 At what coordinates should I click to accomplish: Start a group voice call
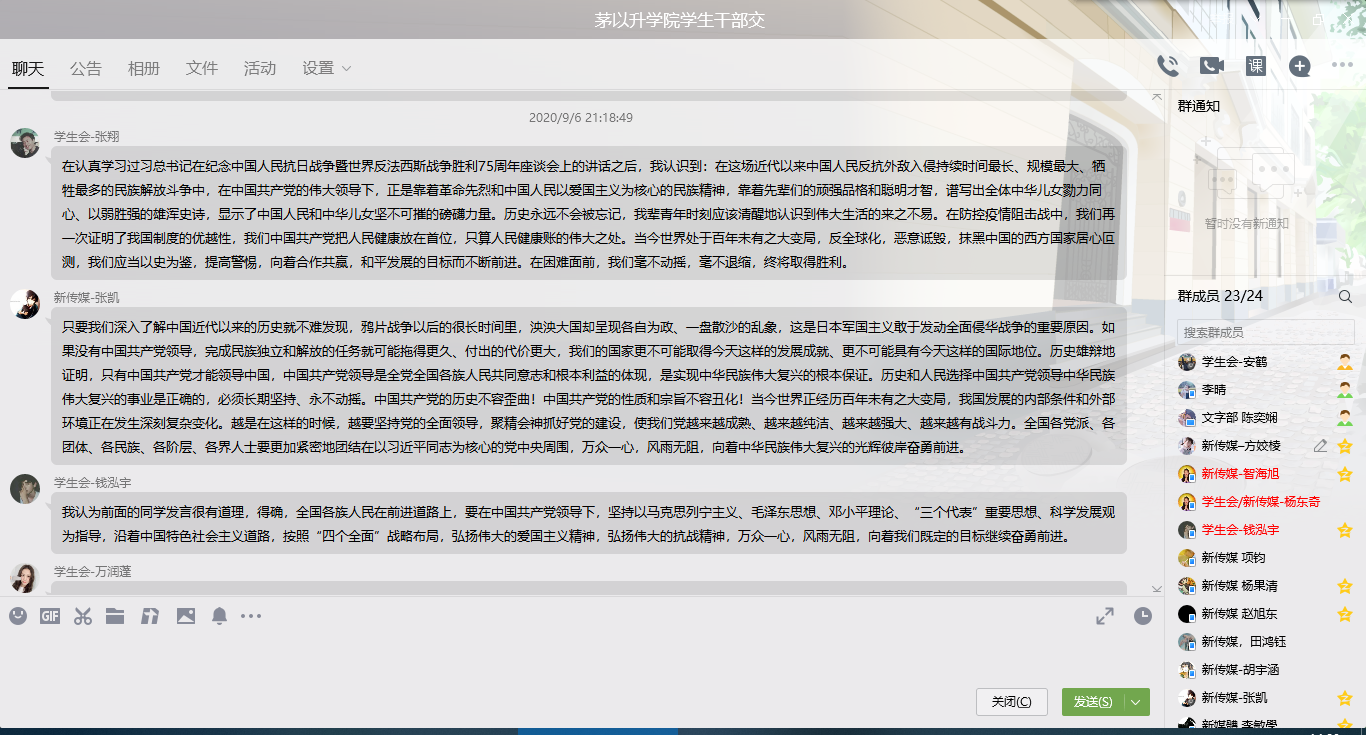click(x=1168, y=66)
